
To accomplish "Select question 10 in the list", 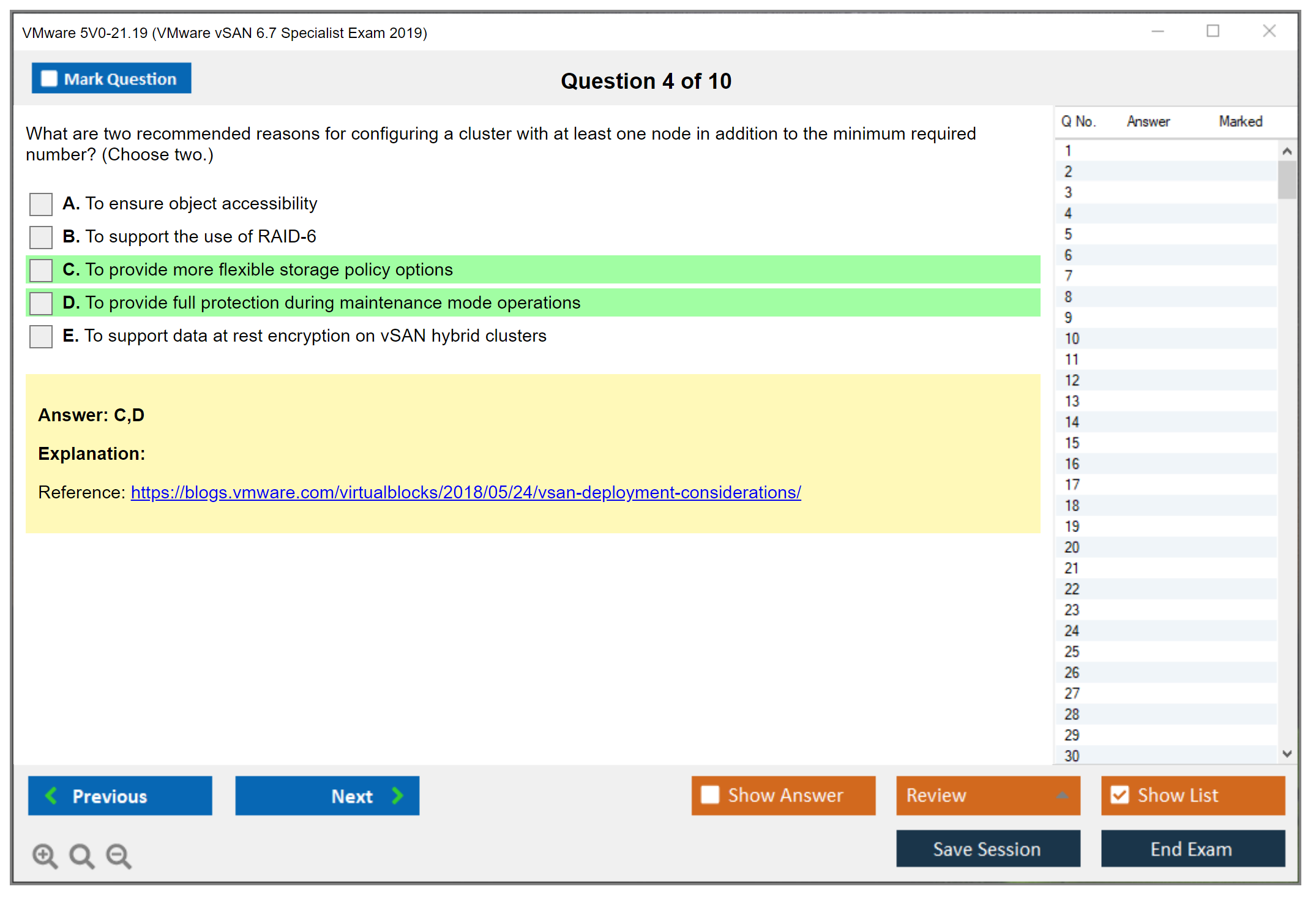I will pyautogui.click(x=1072, y=339).
